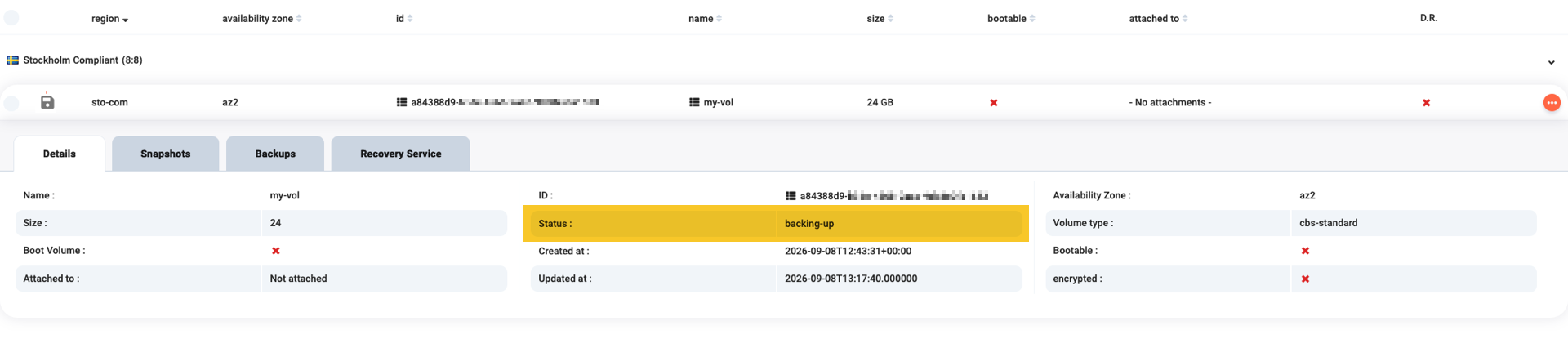Click the a84388d9 ID text in Details

[894, 196]
